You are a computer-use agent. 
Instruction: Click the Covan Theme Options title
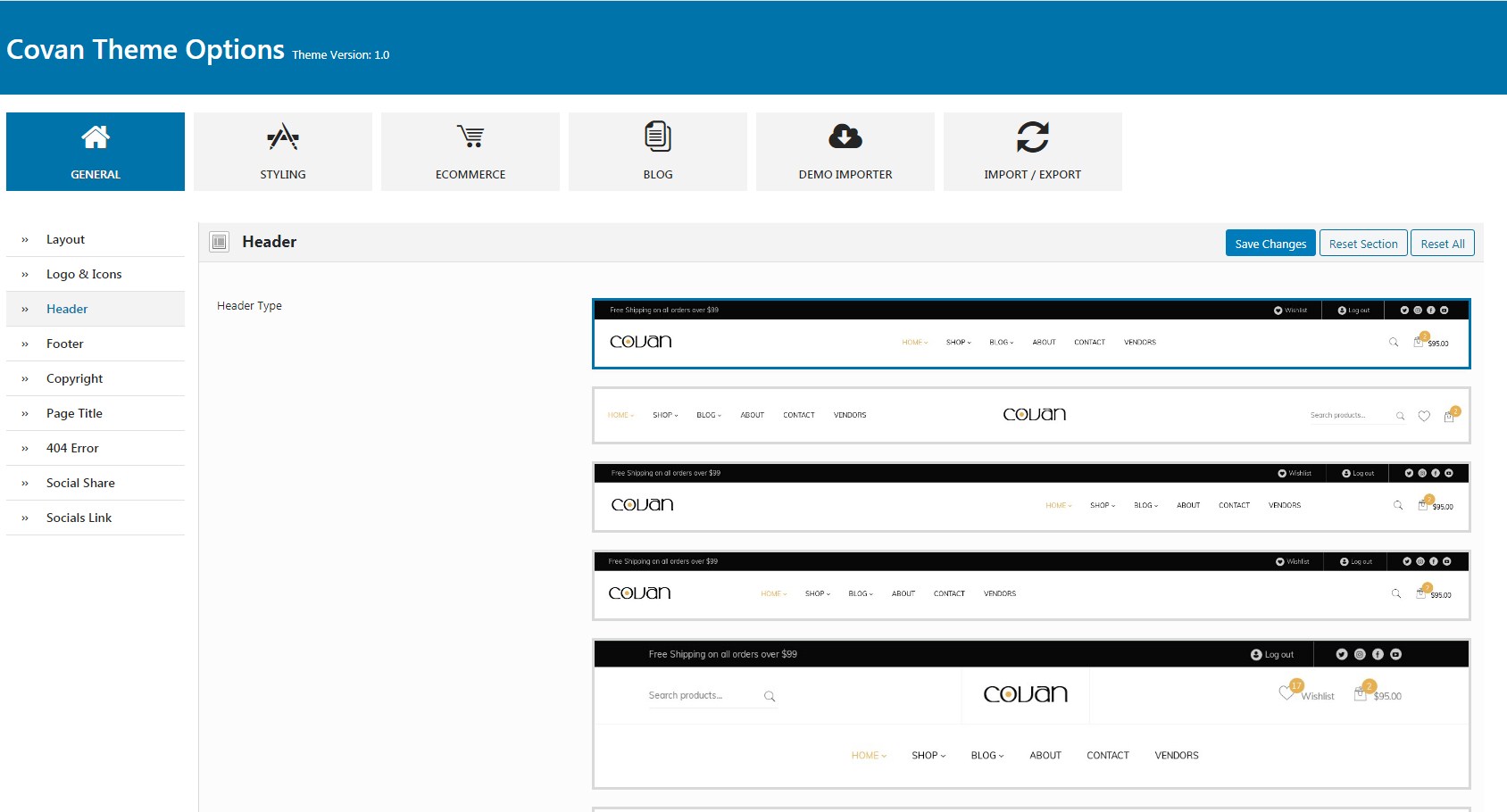[x=146, y=49]
